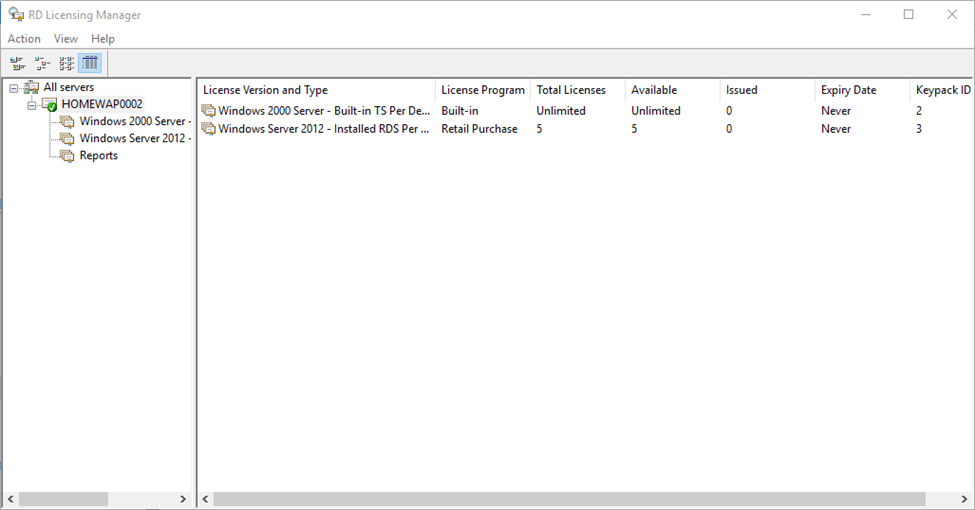Click the HOMEWAP0002 server icon with green check
Screen dimensions: 975x510
click(x=50, y=104)
